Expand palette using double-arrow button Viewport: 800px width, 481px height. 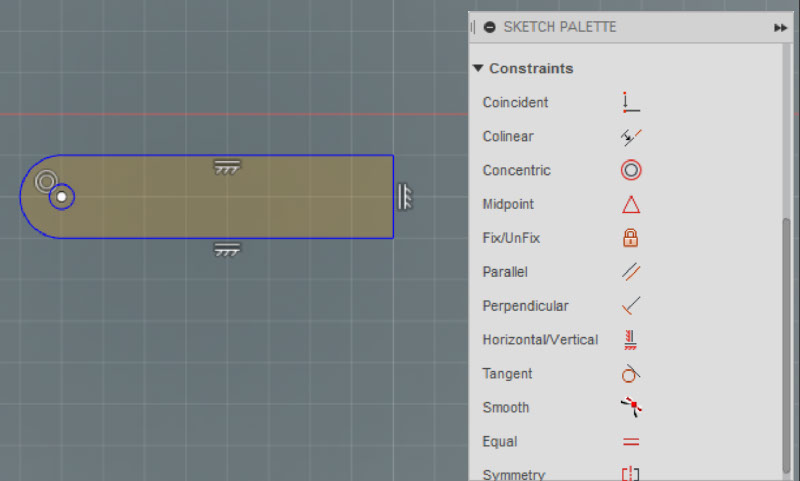(x=780, y=28)
